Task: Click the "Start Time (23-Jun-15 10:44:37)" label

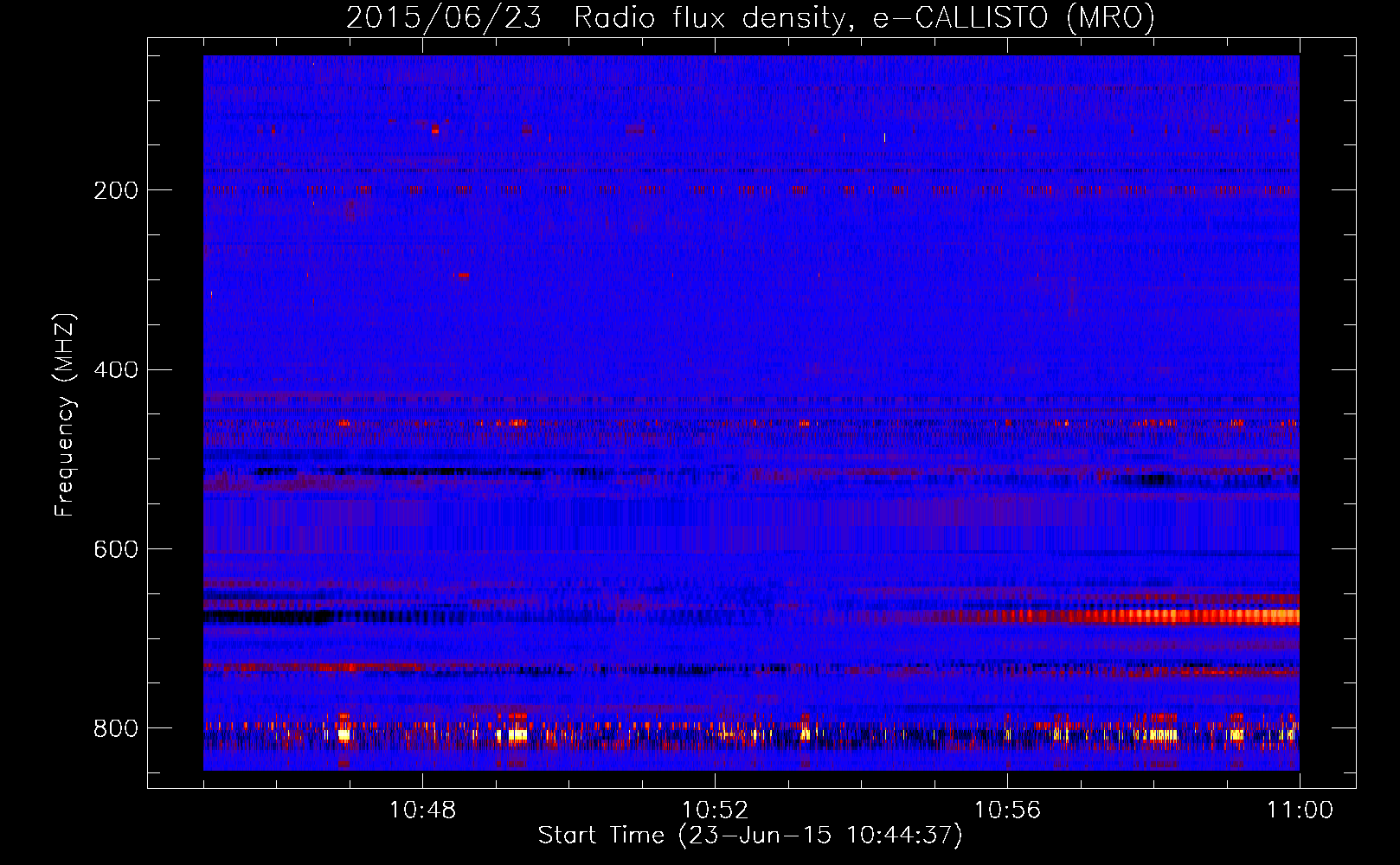Action: click(x=750, y=836)
